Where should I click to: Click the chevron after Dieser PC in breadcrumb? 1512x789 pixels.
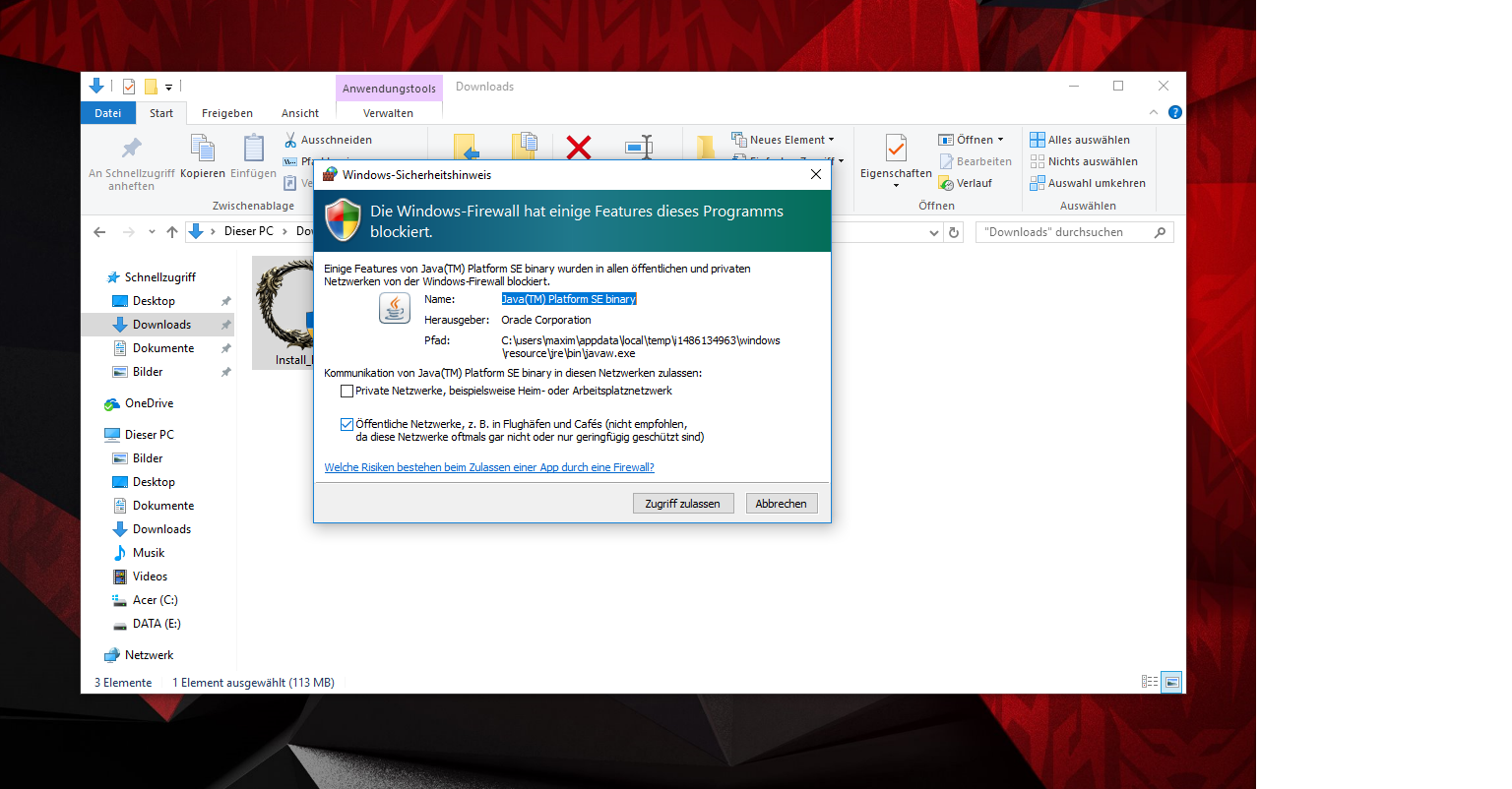284,232
